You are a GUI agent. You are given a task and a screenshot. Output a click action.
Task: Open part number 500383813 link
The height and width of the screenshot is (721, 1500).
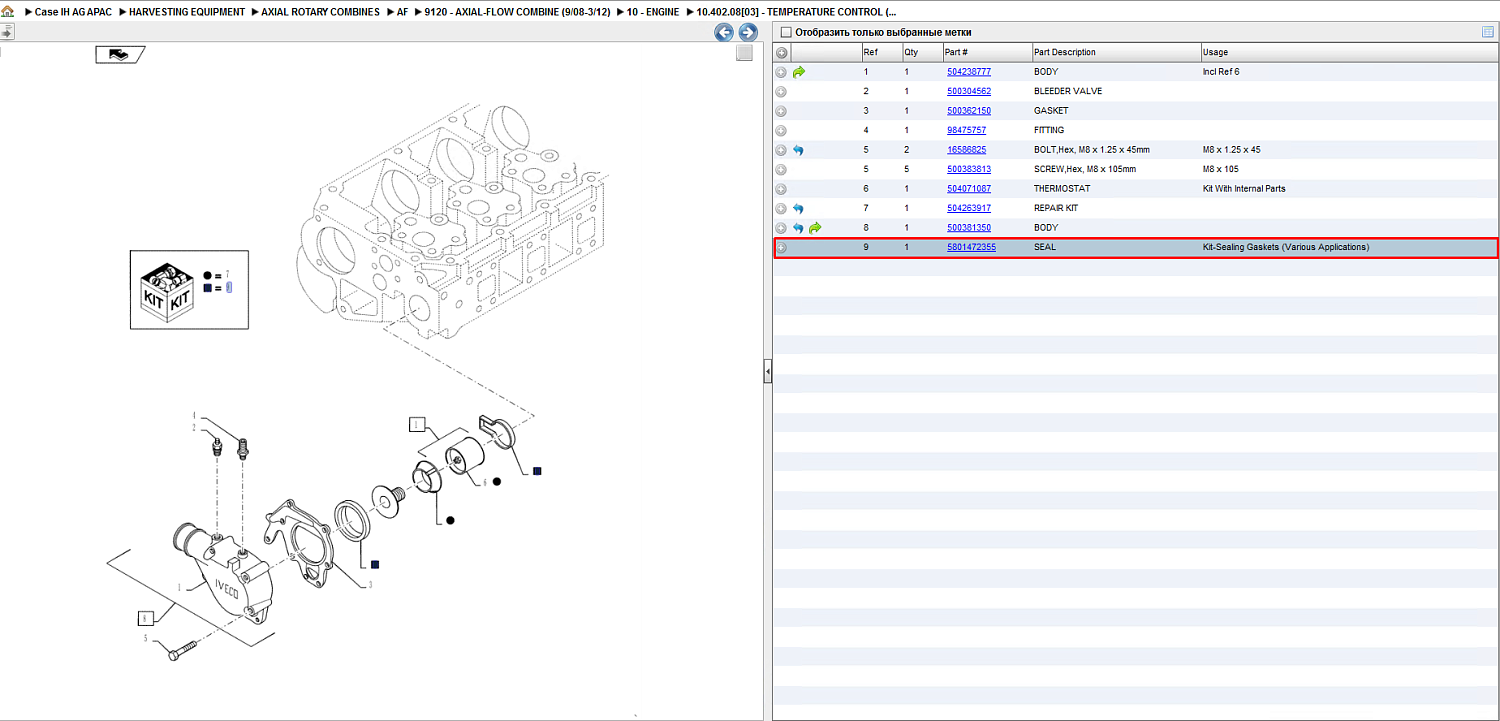[969, 169]
